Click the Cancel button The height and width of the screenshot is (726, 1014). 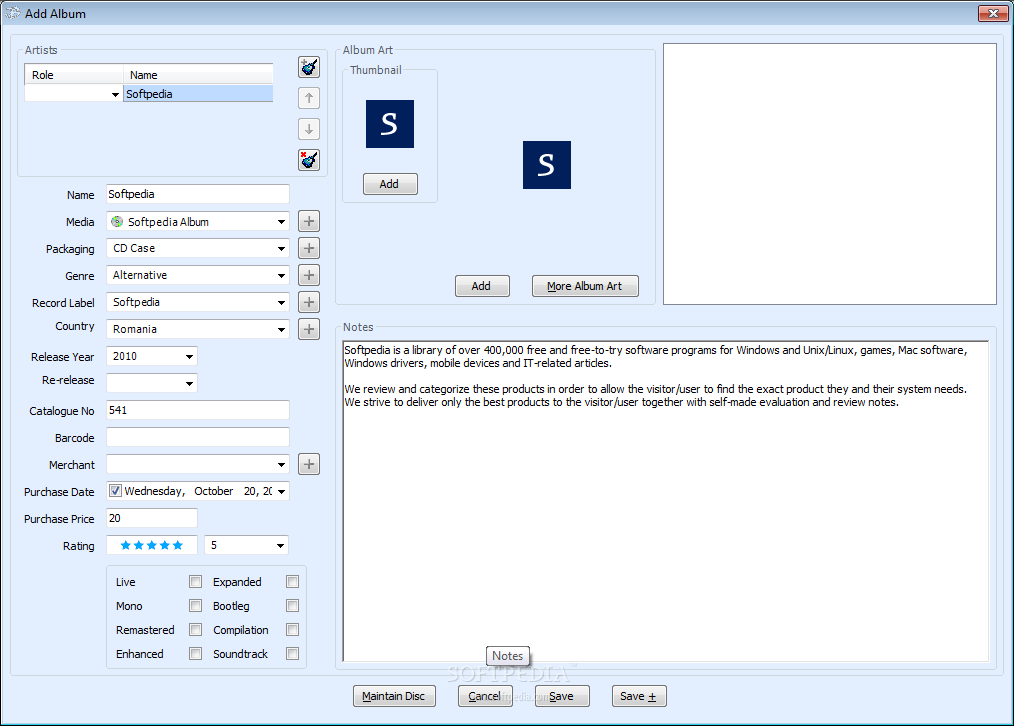[485, 696]
